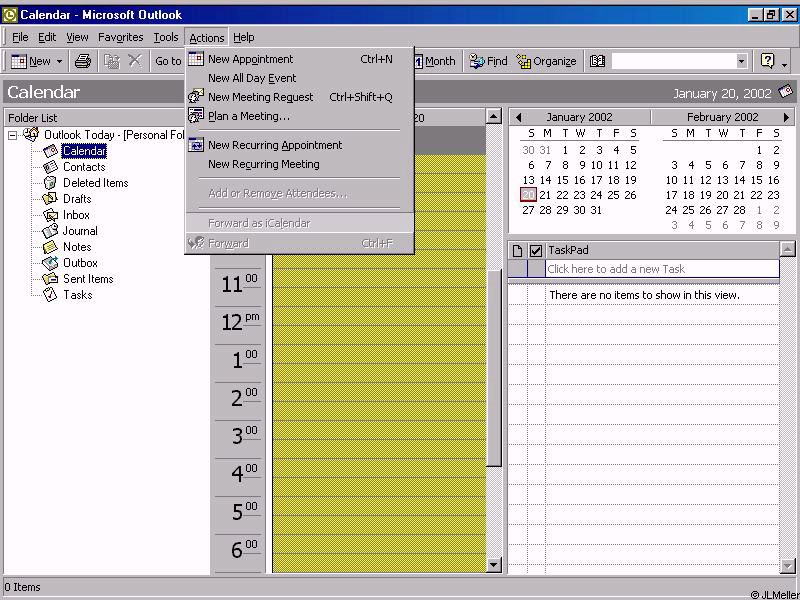Open the find contact combo box dropdown
The image size is (800, 600).
pos(741,61)
